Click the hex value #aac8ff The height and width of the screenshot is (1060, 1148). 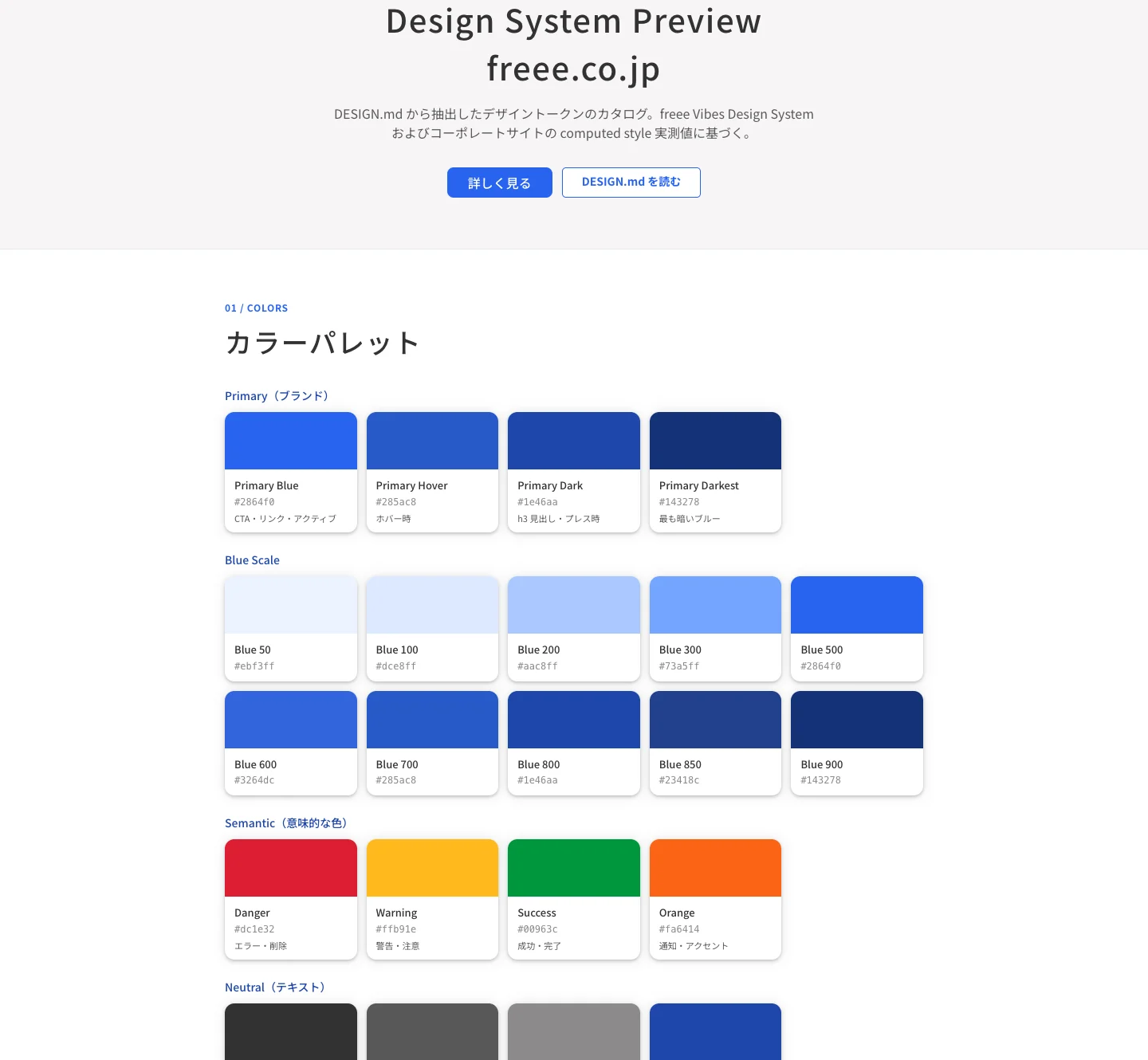[537, 666]
